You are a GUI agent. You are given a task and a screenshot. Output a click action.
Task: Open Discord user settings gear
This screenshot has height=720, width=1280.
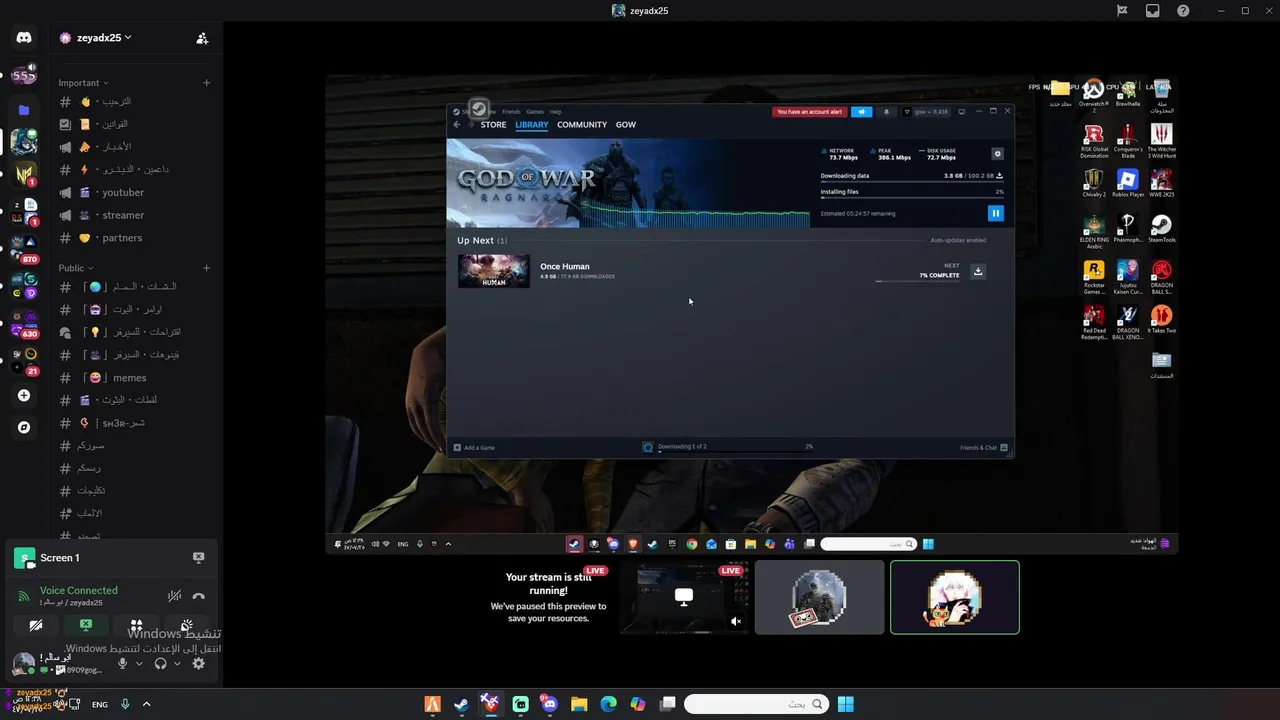tap(198, 663)
